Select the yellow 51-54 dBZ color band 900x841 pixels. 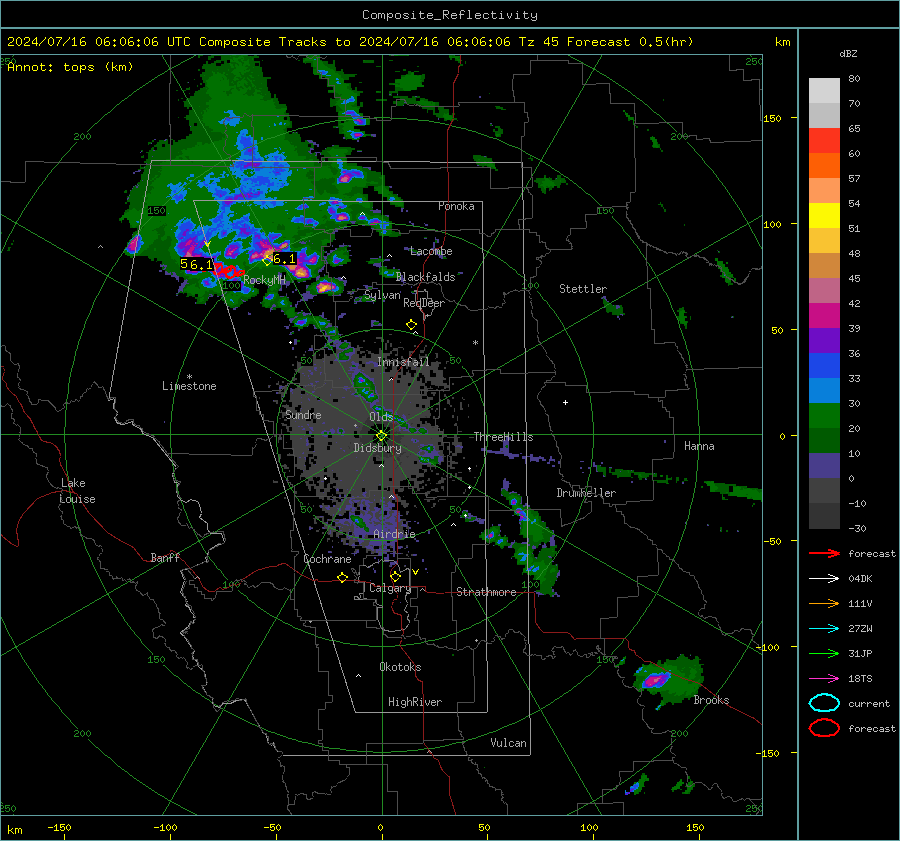(824, 216)
